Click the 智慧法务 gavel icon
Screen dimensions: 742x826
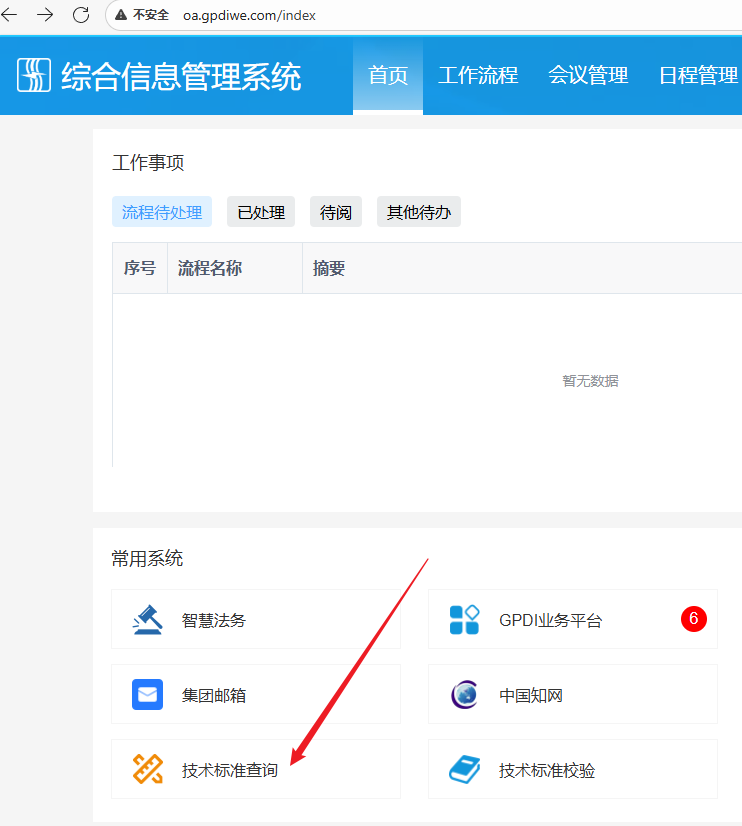[x=148, y=620]
